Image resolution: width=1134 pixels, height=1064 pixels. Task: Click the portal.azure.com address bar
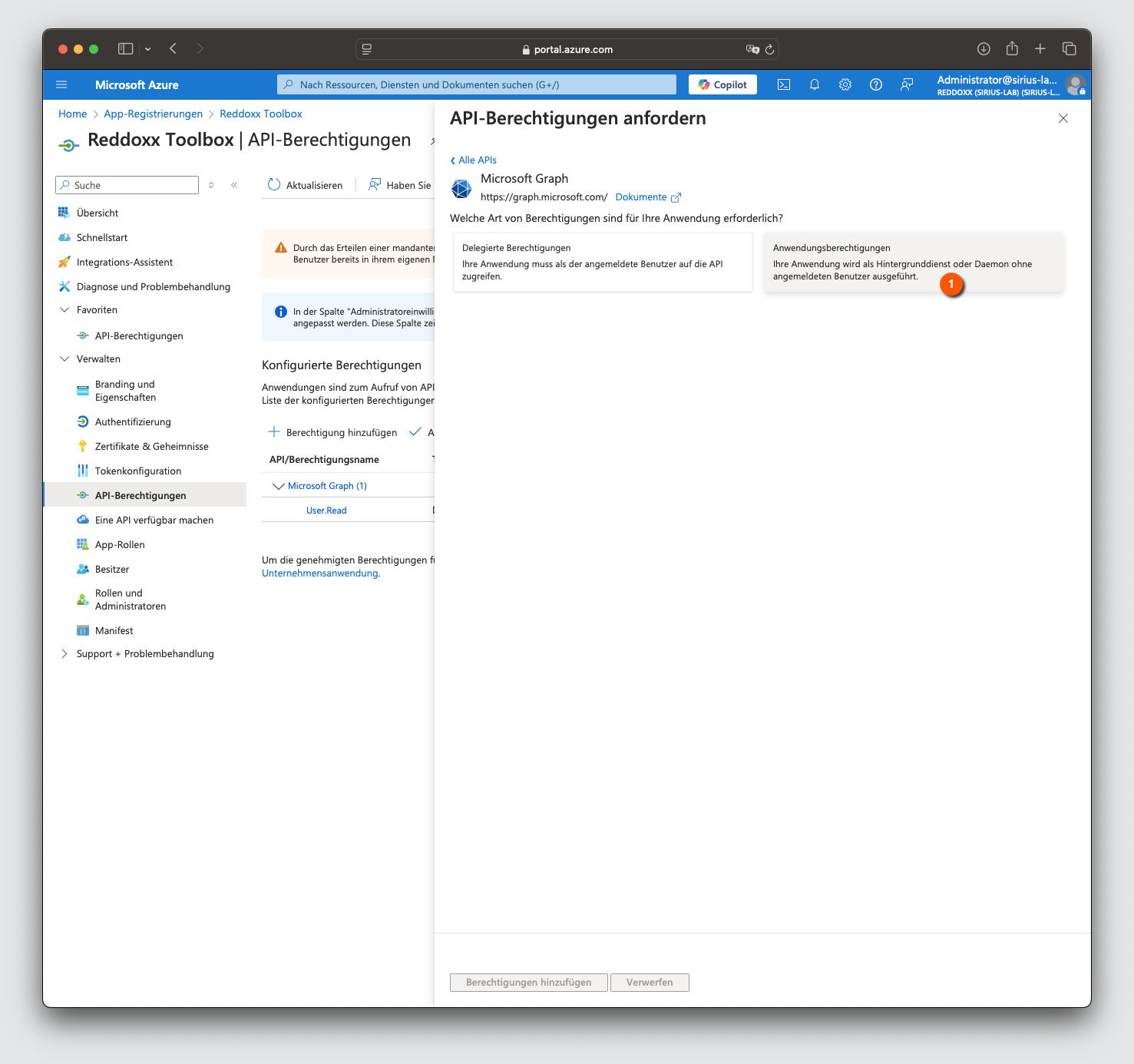tap(567, 49)
